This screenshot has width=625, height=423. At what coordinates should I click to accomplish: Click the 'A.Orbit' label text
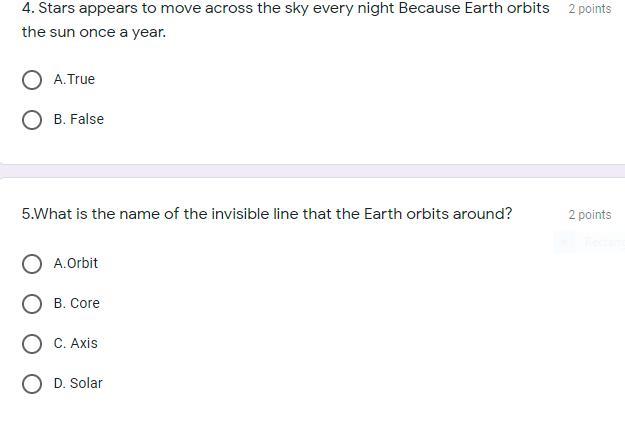pyautogui.click(x=76, y=264)
